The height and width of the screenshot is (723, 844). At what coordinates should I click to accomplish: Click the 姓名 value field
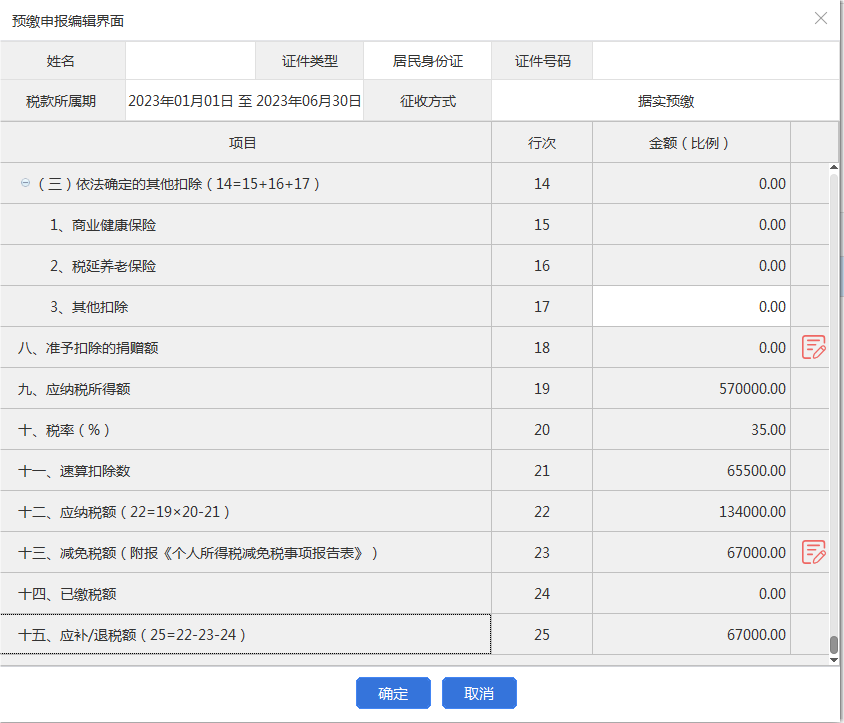(190, 61)
